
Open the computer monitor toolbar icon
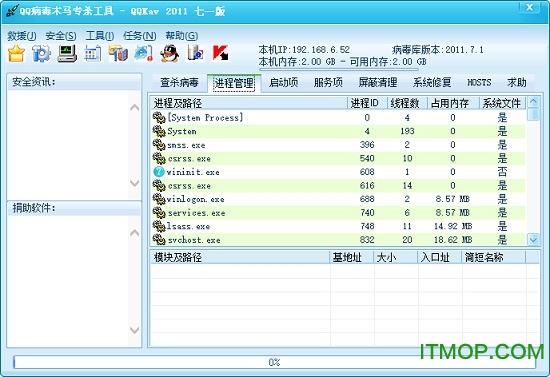[x=67, y=54]
